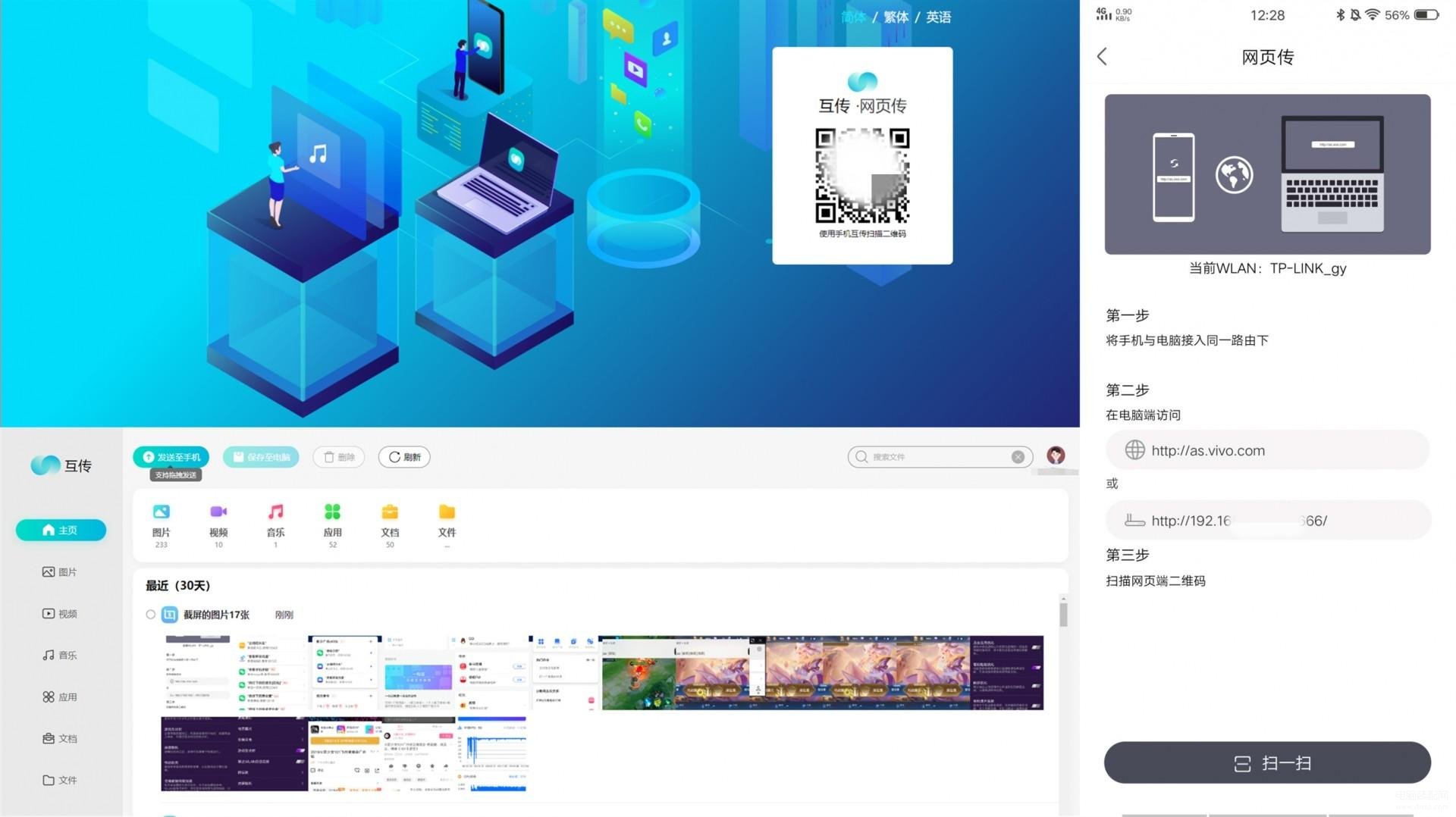1456x817 pixels.
Task: Open the user avatar profile icon
Action: pos(1056,455)
